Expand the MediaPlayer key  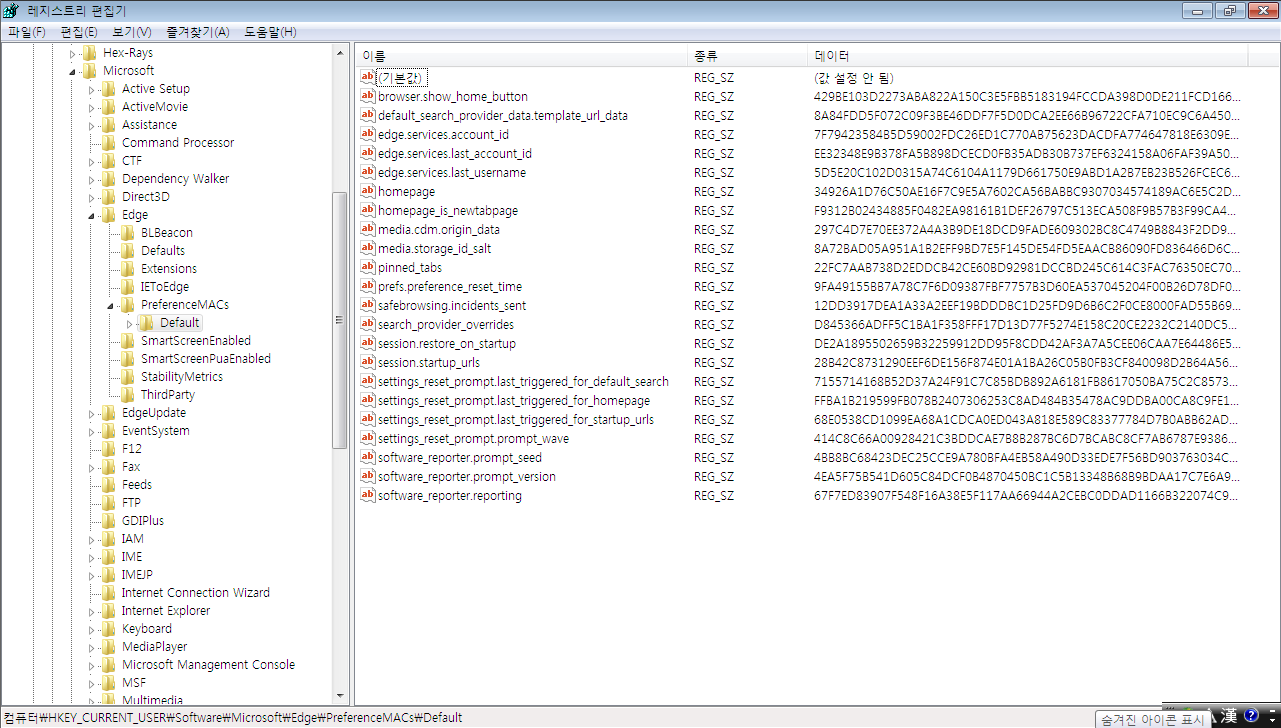91,647
